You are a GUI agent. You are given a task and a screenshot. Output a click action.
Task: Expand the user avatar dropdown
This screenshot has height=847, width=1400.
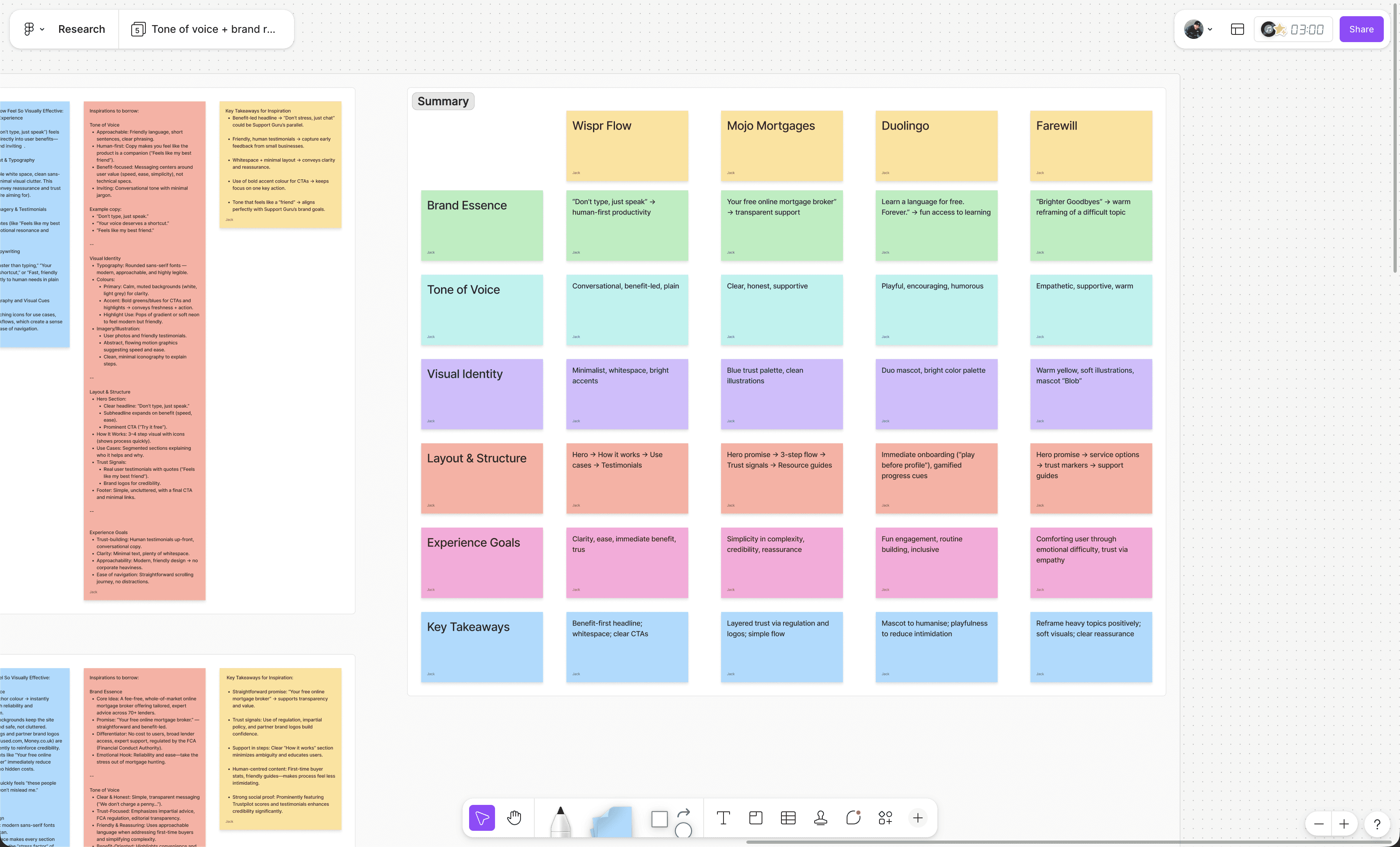[x=1198, y=29]
